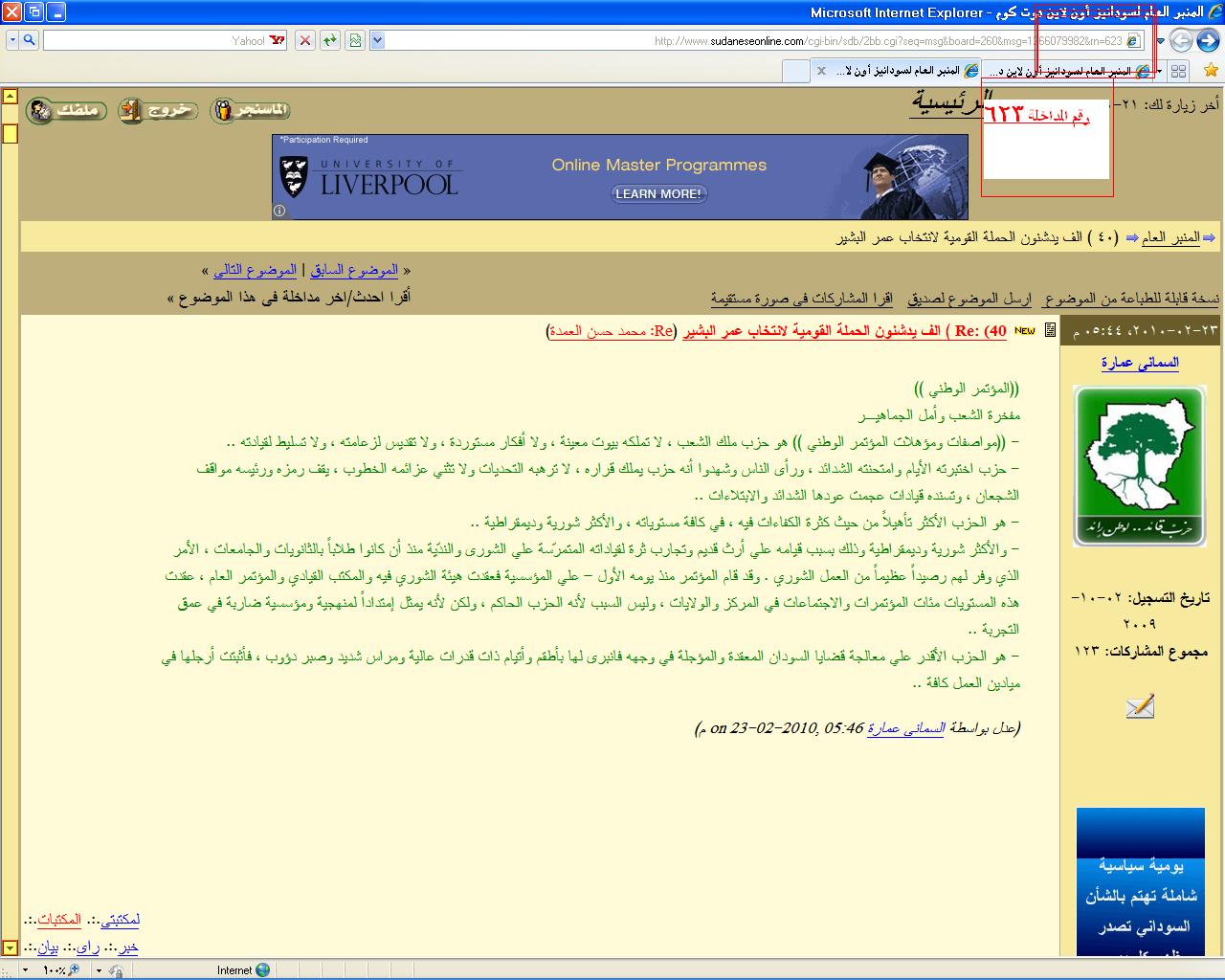Close the current tab with X
Image resolution: width=1225 pixels, height=980 pixels.
(x=821, y=71)
